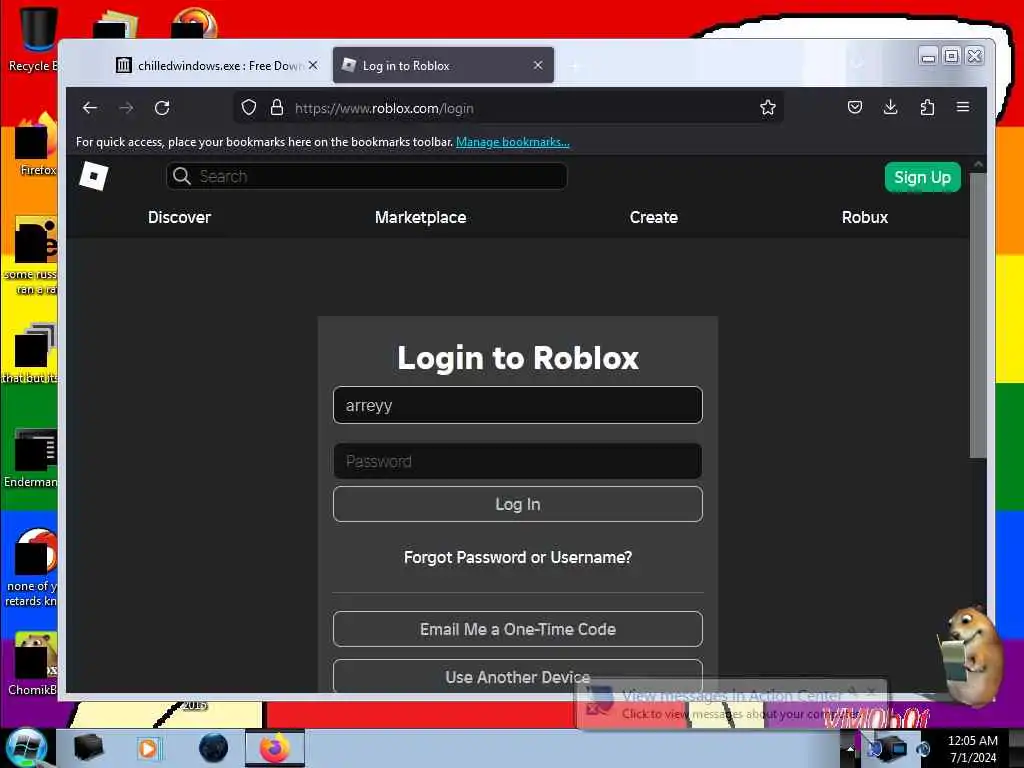Open the Pocket save icon
This screenshot has width=1024, height=768.
854,107
